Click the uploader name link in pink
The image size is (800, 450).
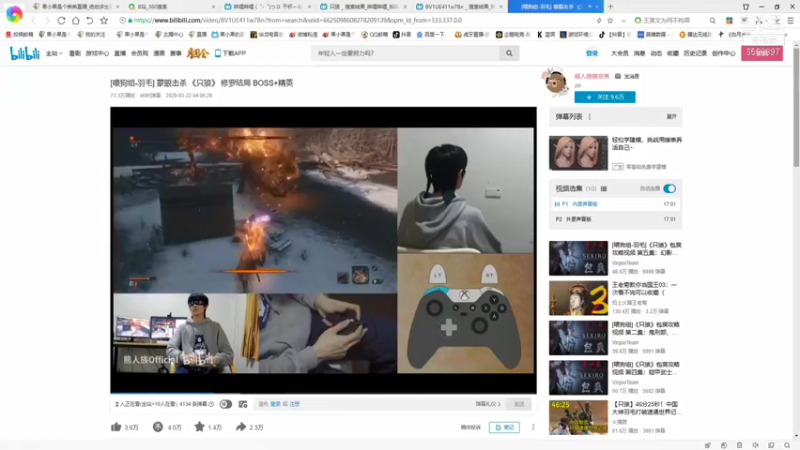(x=591, y=76)
